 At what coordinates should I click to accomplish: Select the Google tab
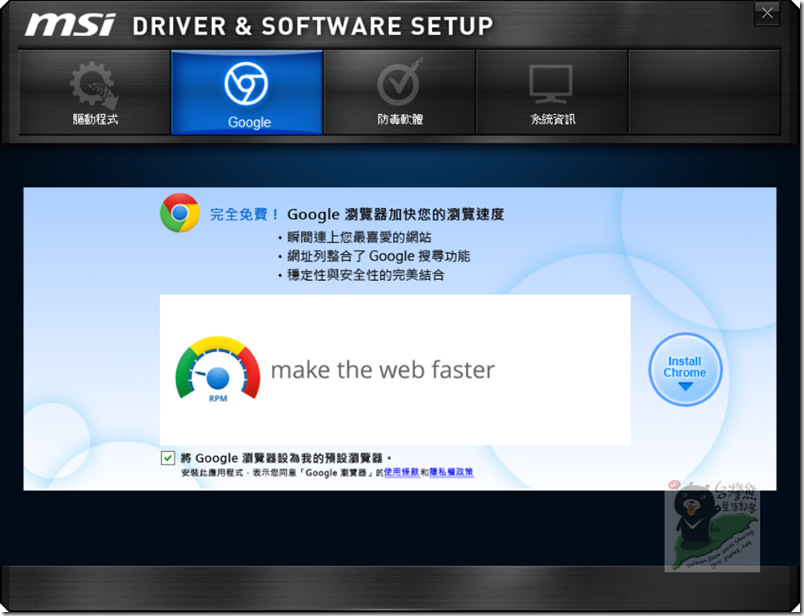coord(247,92)
